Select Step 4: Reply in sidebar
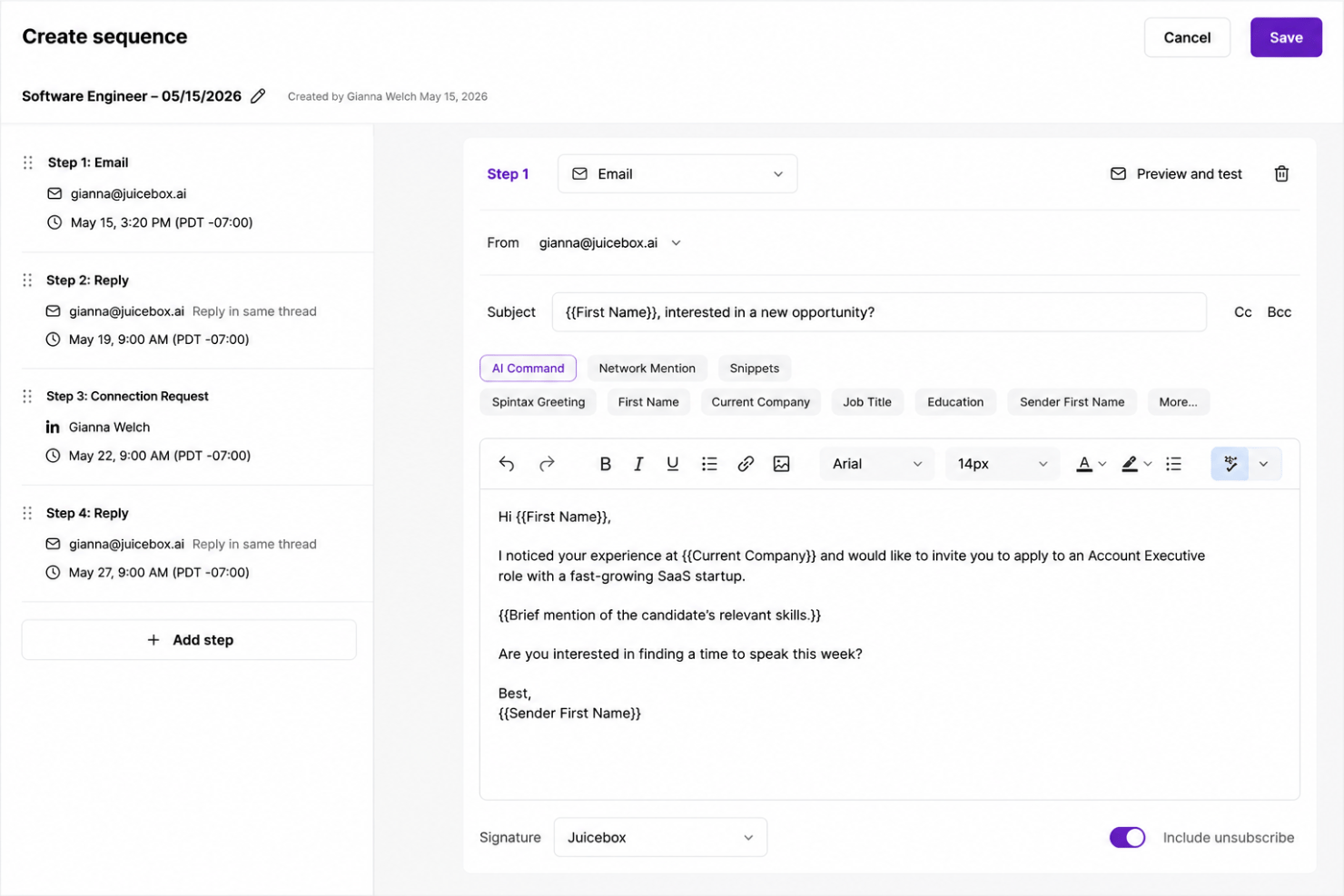This screenshot has height=896, width=1344. 87,513
